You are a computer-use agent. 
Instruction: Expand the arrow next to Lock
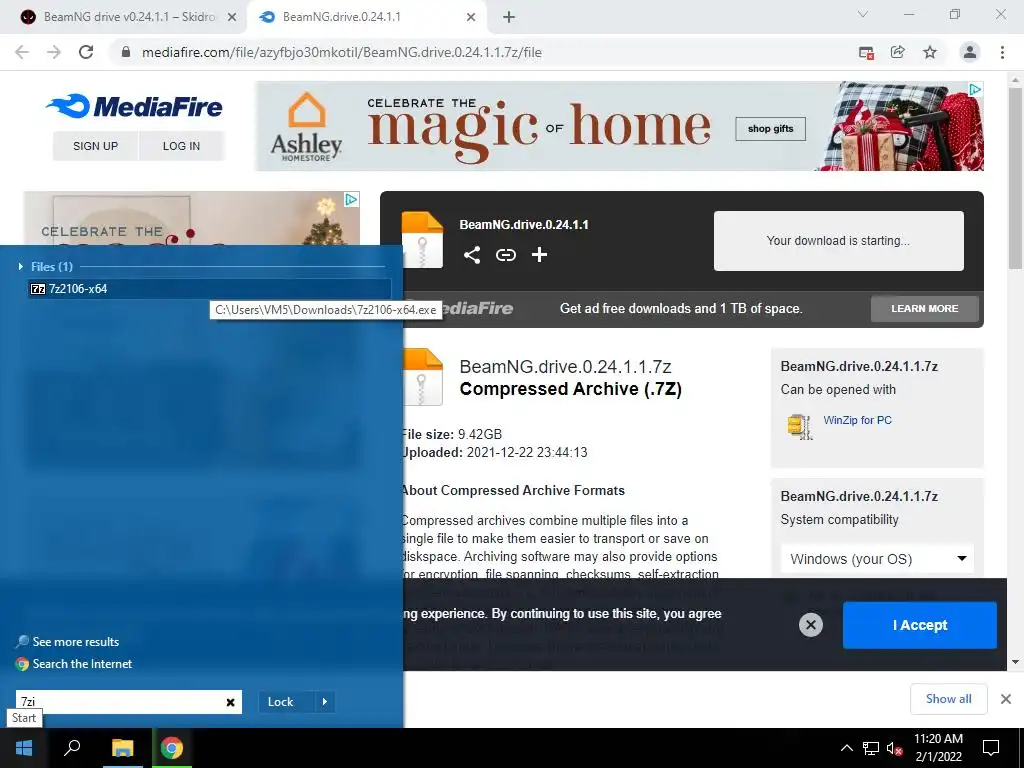(325, 702)
